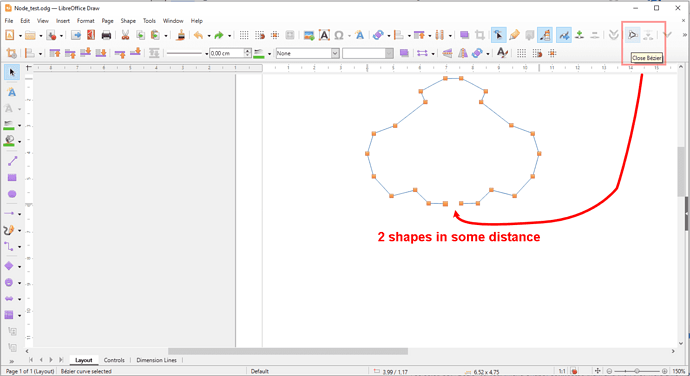
Task: Open the Shape menu
Action: [x=128, y=21]
